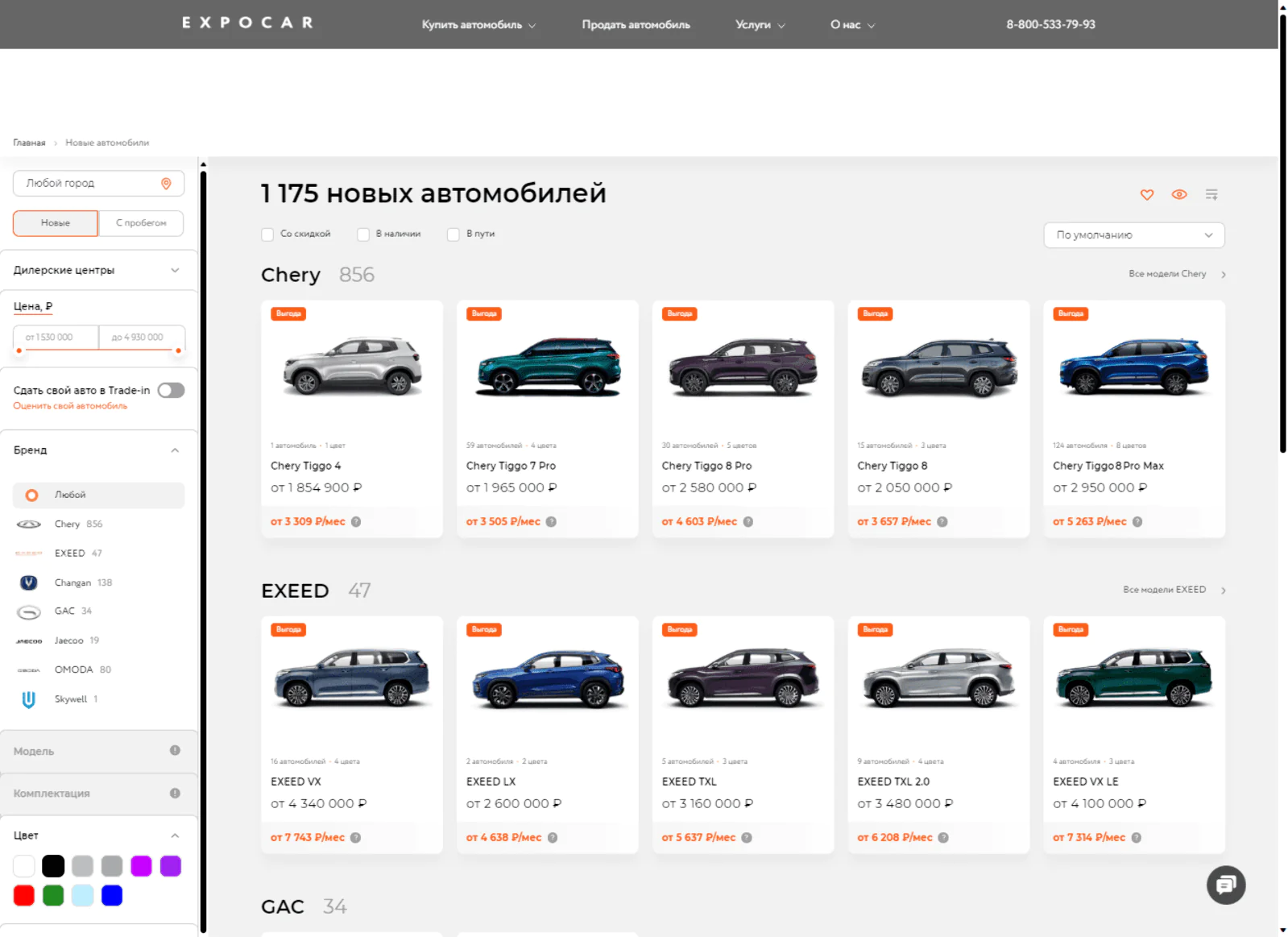This screenshot has width=1288, height=937.
Task: Click the Skywell brand logo icon
Action: click(29, 699)
